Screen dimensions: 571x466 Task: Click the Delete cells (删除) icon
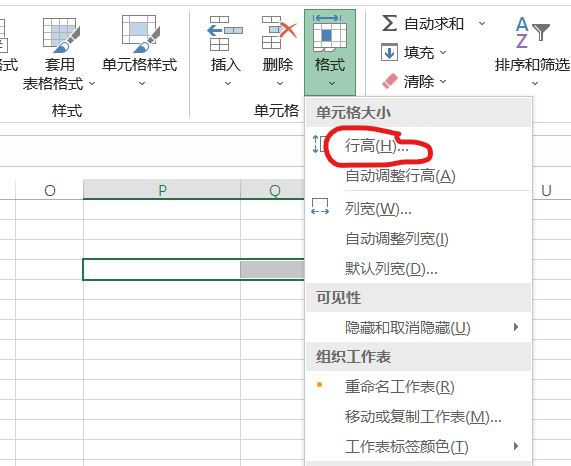coord(279,32)
